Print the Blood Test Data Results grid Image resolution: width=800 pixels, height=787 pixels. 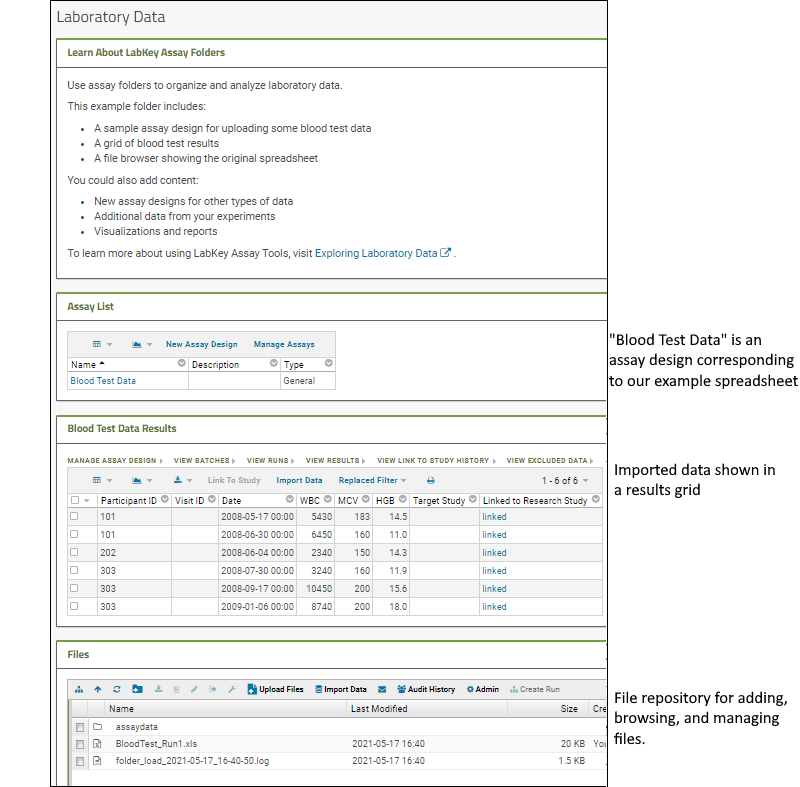pos(431,480)
